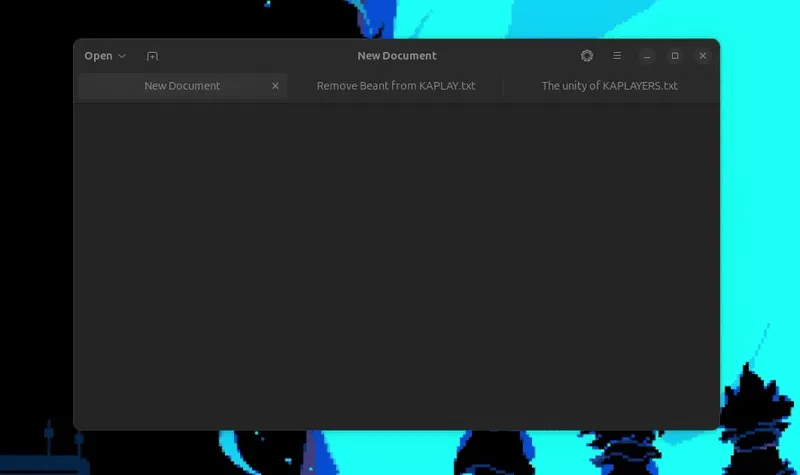This screenshot has width=800, height=475.
Task: Maximize the Text Editor window
Action: 675,56
